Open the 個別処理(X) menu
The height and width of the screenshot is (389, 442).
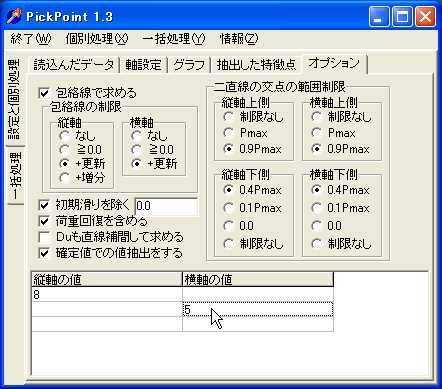(96, 39)
